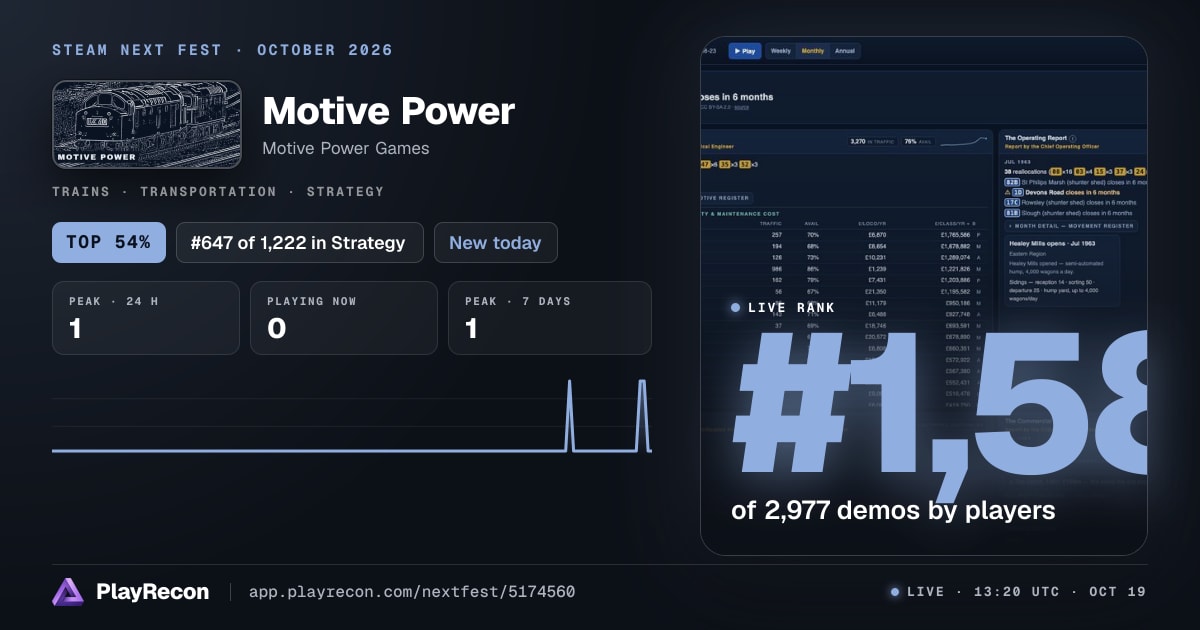Click The Operating Report heading
The height and width of the screenshot is (630, 1200).
tap(1035, 138)
